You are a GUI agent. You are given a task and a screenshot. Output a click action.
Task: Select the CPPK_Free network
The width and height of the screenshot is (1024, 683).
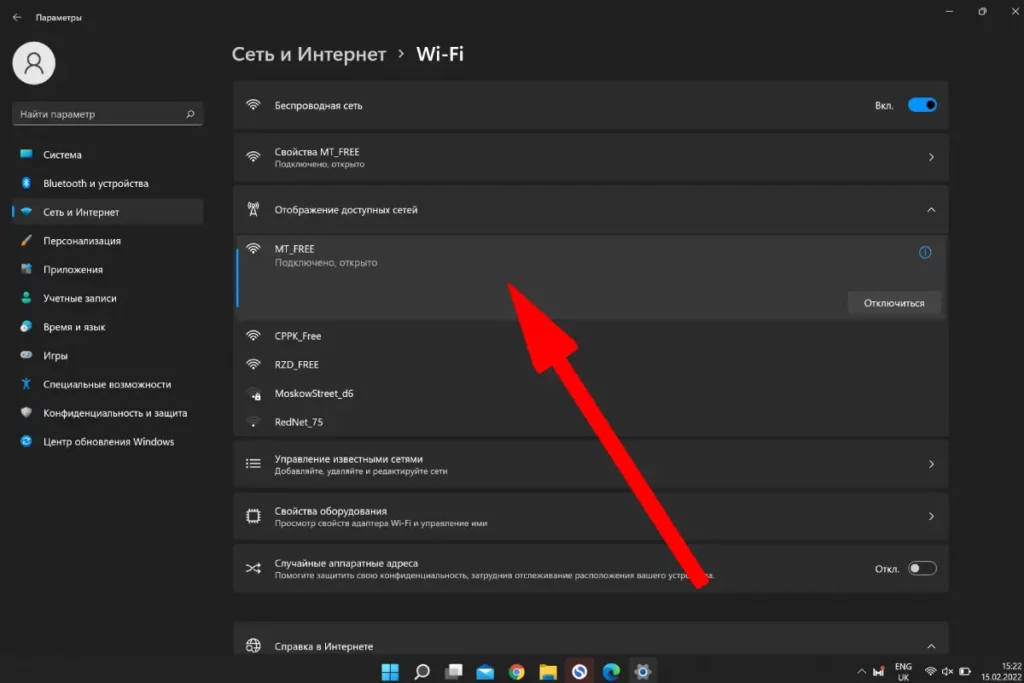click(x=590, y=336)
